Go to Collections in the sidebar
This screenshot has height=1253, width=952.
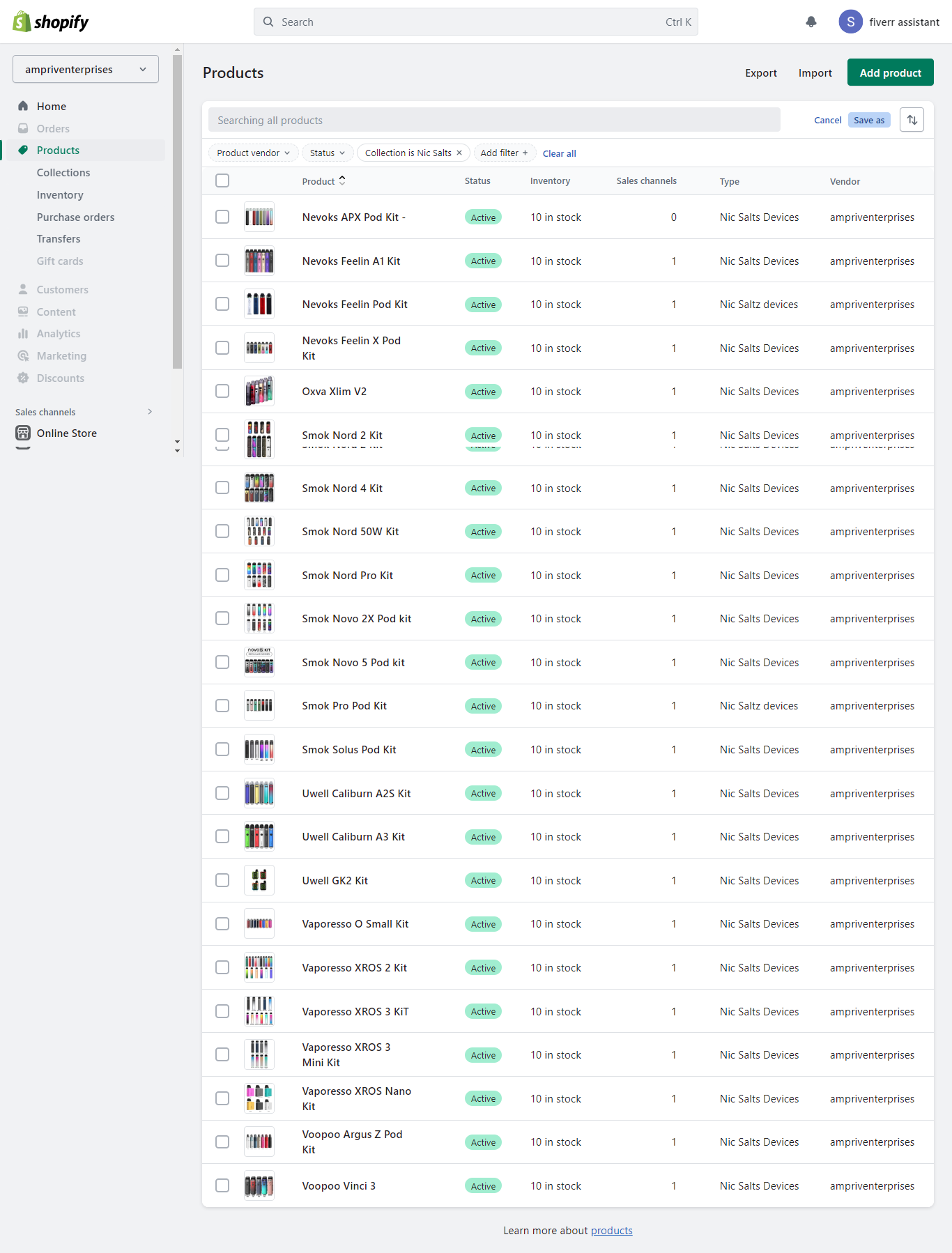(63, 173)
